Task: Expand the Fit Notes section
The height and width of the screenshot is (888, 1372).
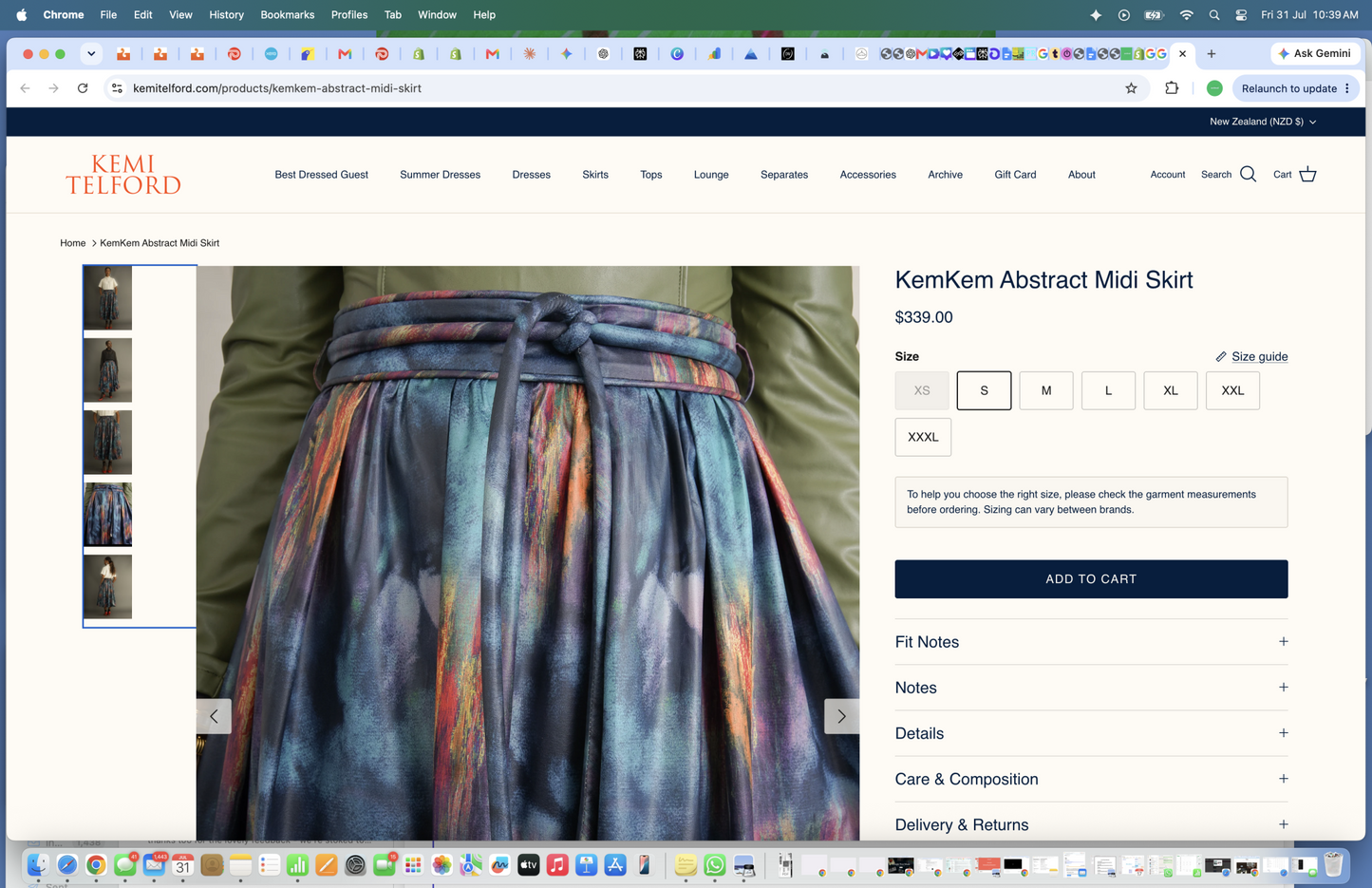Action: pyautogui.click(x=1091, y=642)
